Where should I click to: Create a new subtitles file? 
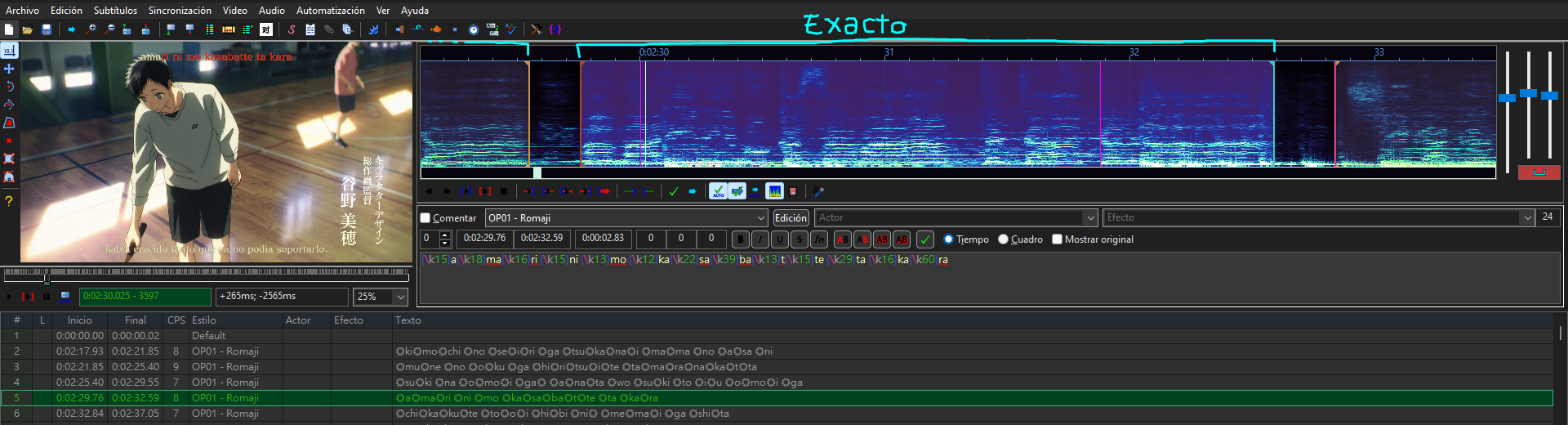click(x=9, y=29)
